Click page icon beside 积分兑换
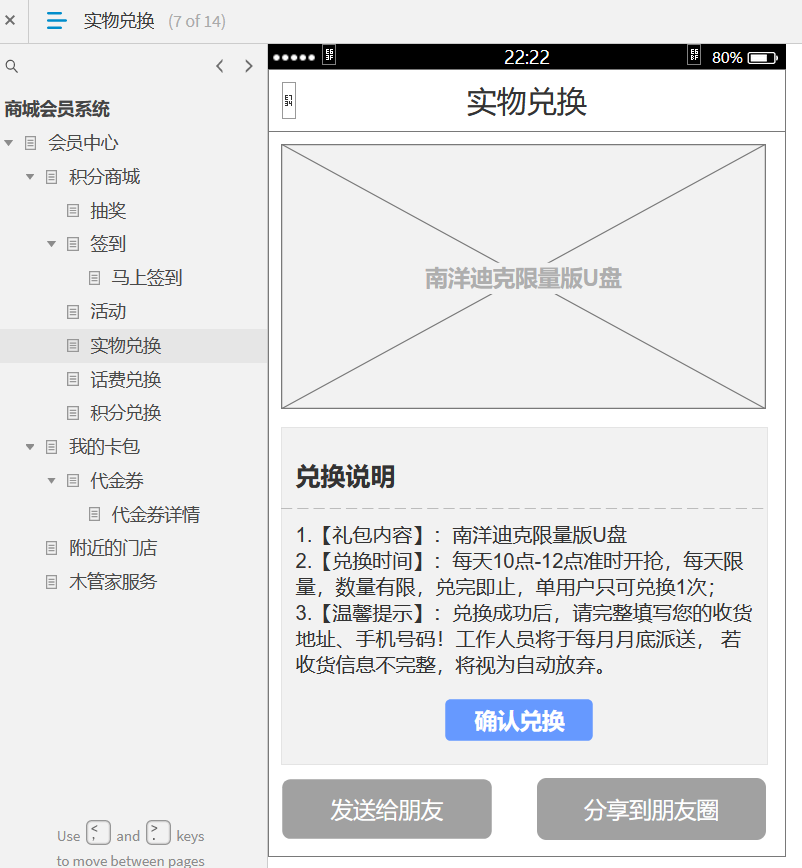 click(73, 413)
